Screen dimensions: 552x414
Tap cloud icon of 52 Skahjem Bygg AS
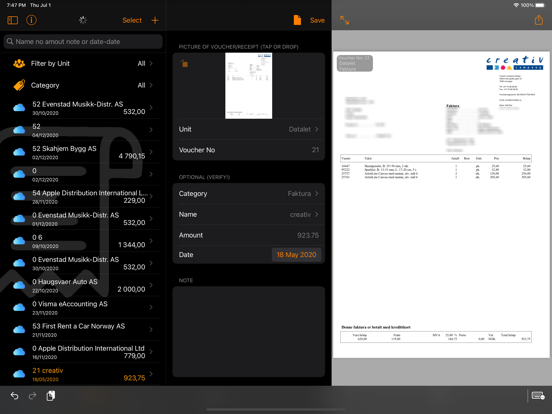[19, 152]
